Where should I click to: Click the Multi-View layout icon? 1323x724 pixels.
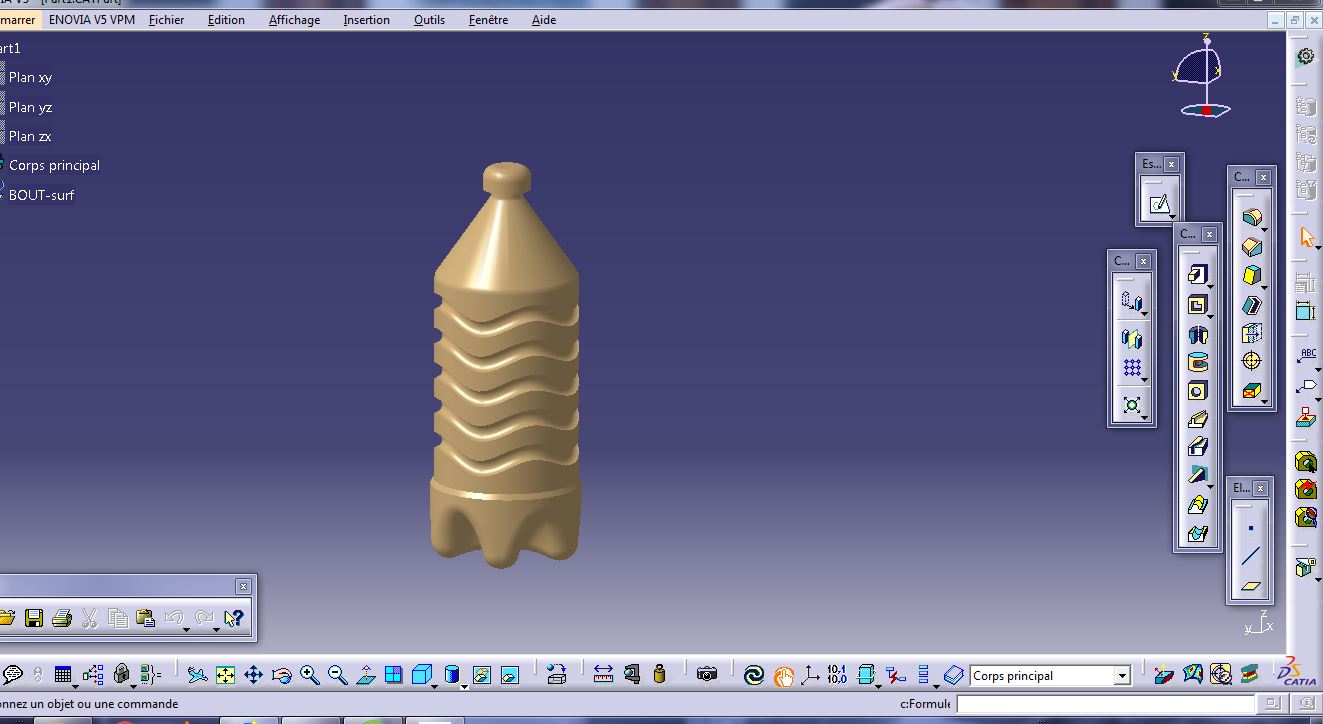pyautogui.click(x=393, y=675)
